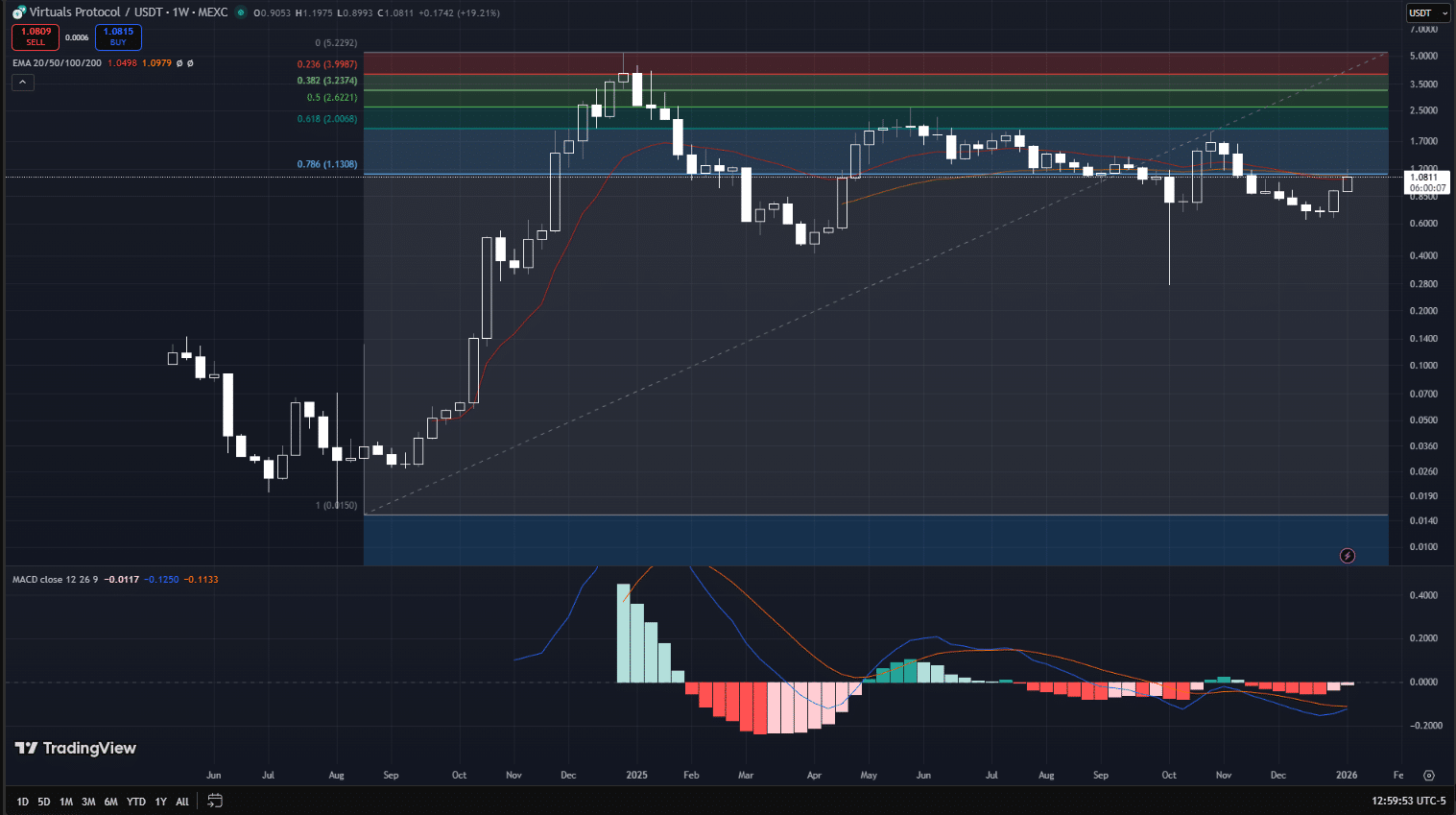Select the YTD time range
Screen dimensions: 1456x815
pos(136,802)
